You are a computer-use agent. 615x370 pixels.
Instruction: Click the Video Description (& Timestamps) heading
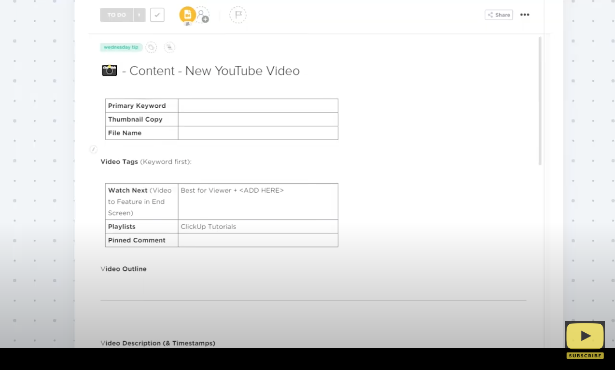(x=158, y=343)
